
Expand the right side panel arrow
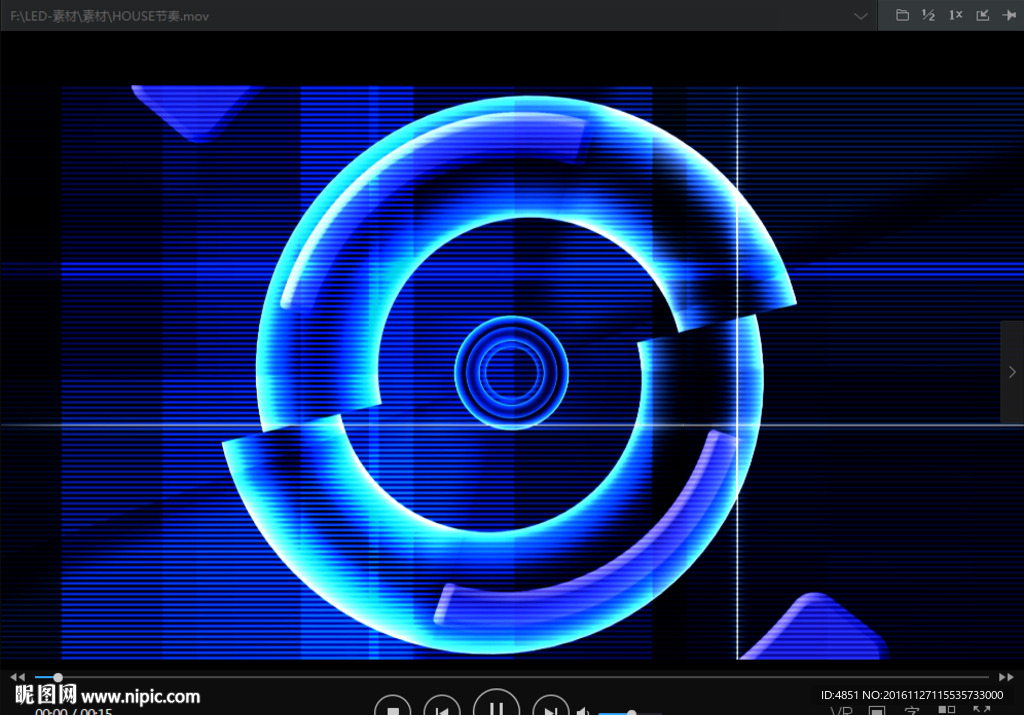[x=1012, y=372]
